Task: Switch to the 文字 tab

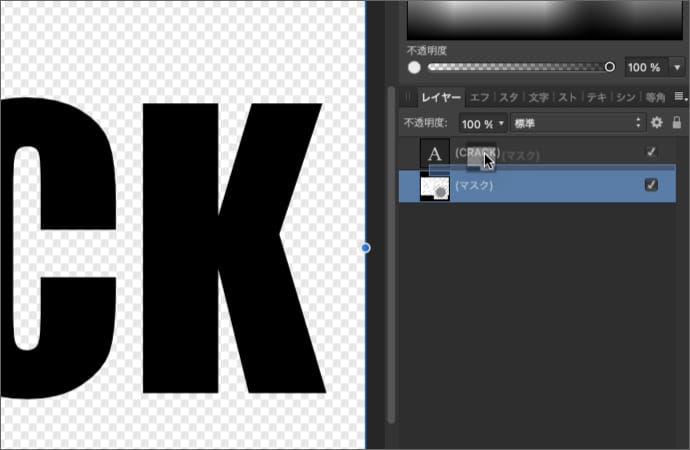Action: 538,97
